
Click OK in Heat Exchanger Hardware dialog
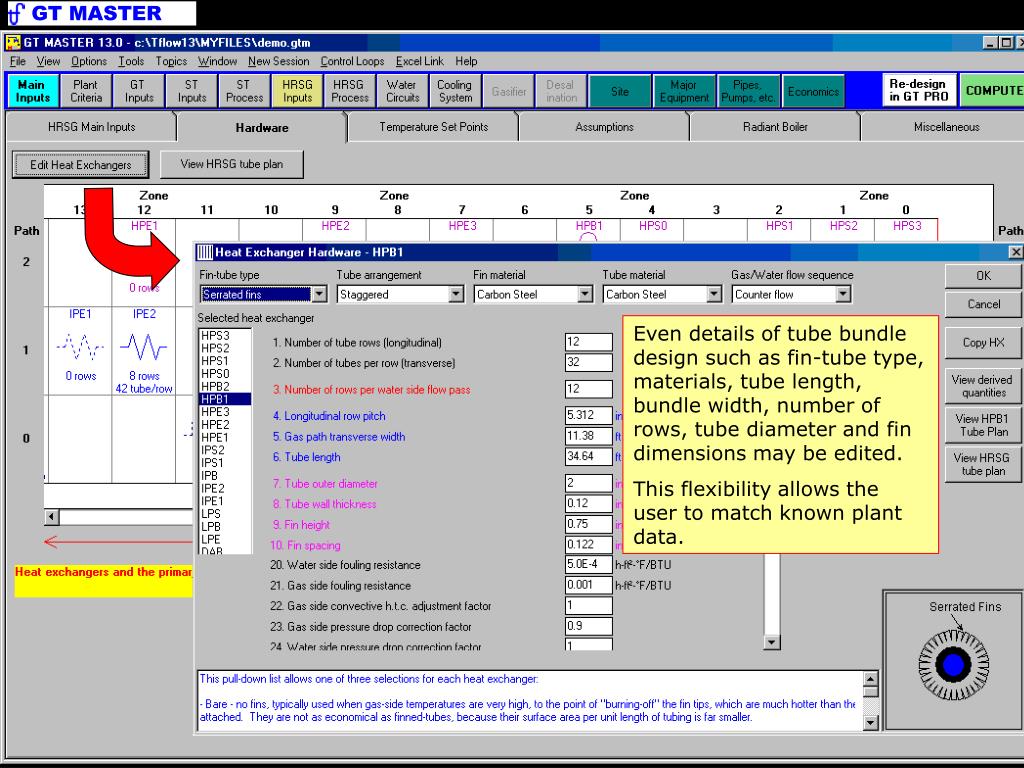click(x=984, y=276)
